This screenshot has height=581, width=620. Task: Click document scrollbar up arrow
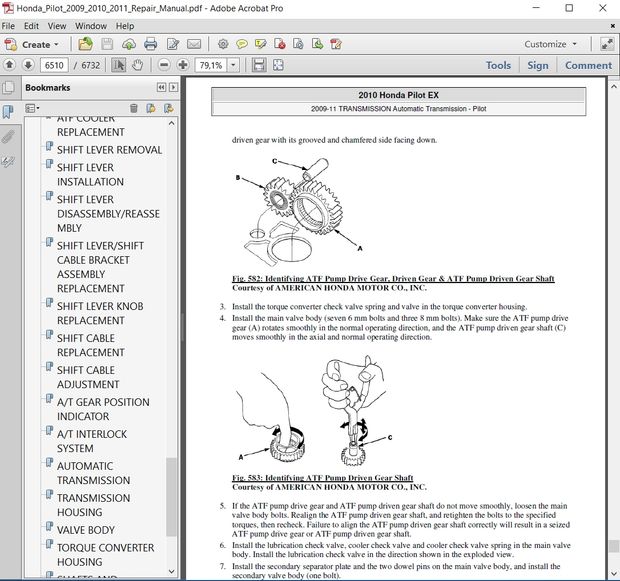click(x=614, y=86)
